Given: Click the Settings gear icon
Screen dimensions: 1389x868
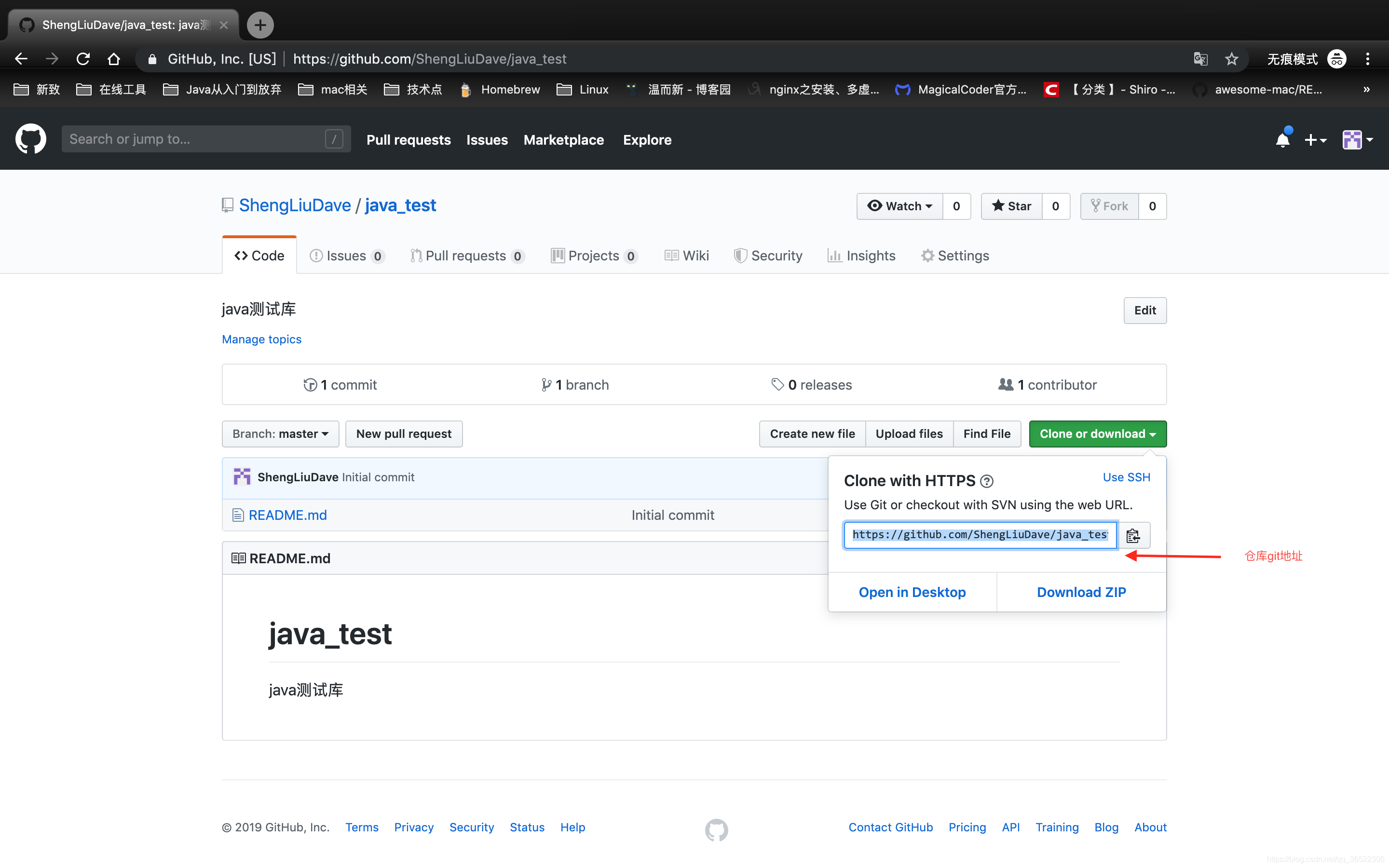Looking at the screenshot, I should (926, 255).
